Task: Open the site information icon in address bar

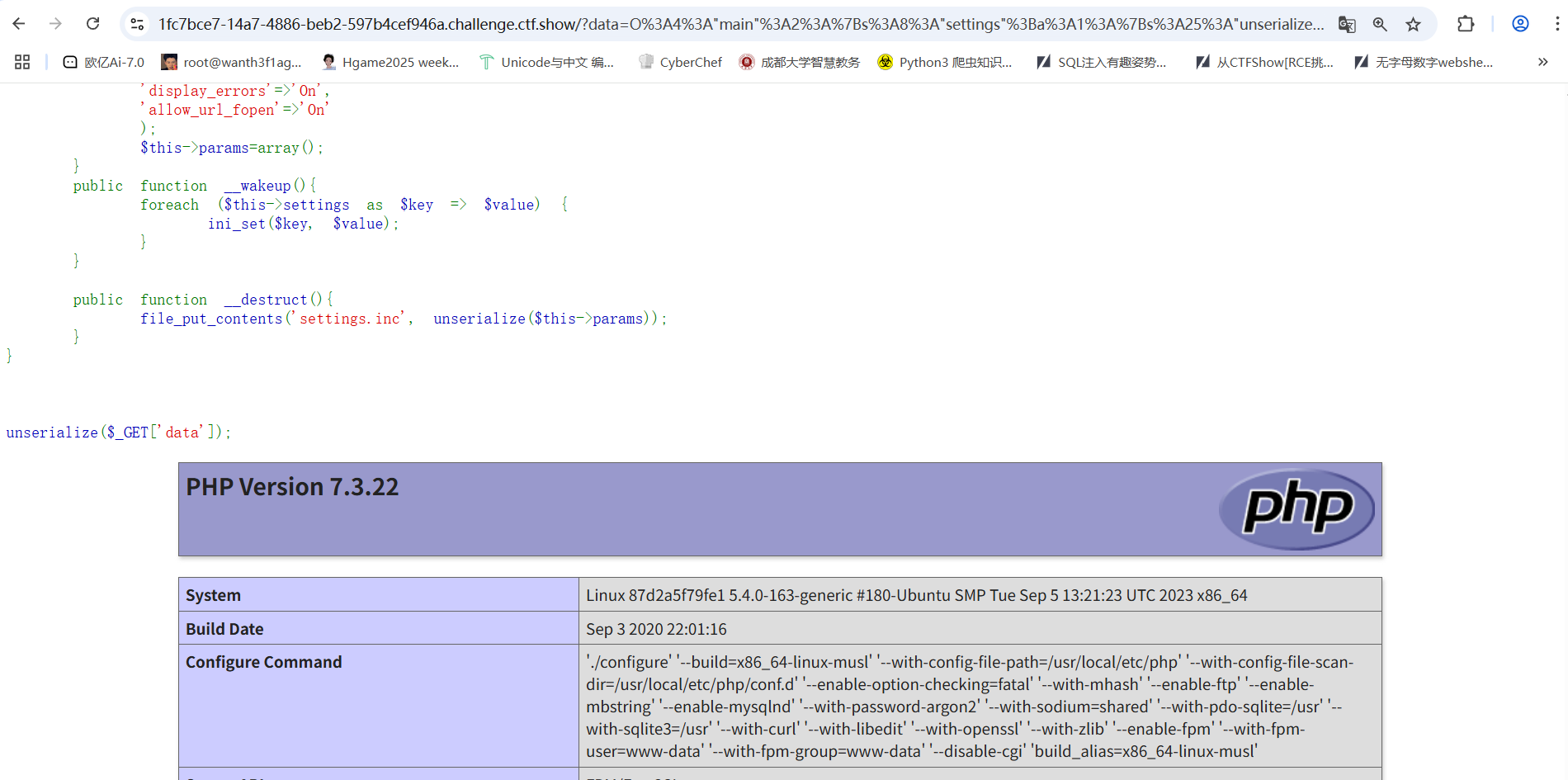Action: tap(138, 24)
